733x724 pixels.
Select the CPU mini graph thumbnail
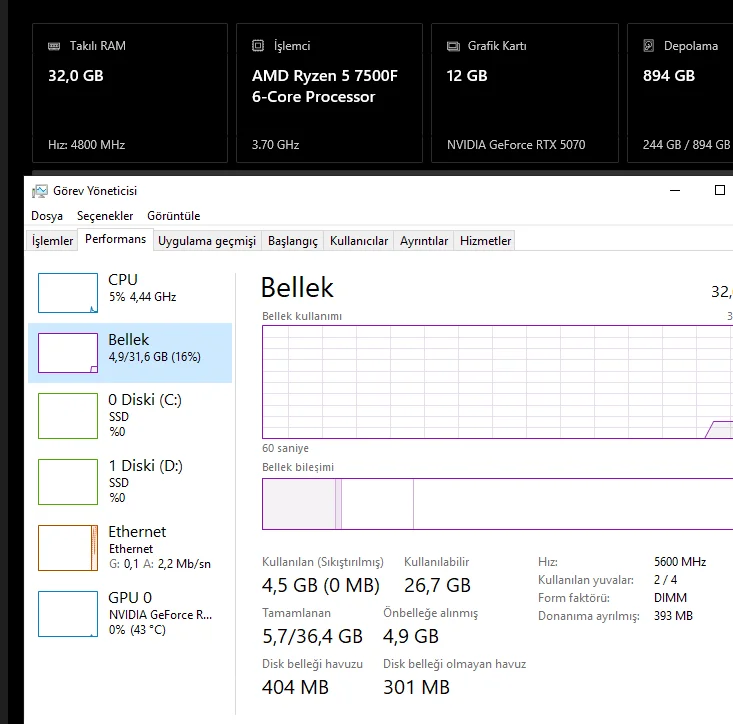click(x=68, y=293)
